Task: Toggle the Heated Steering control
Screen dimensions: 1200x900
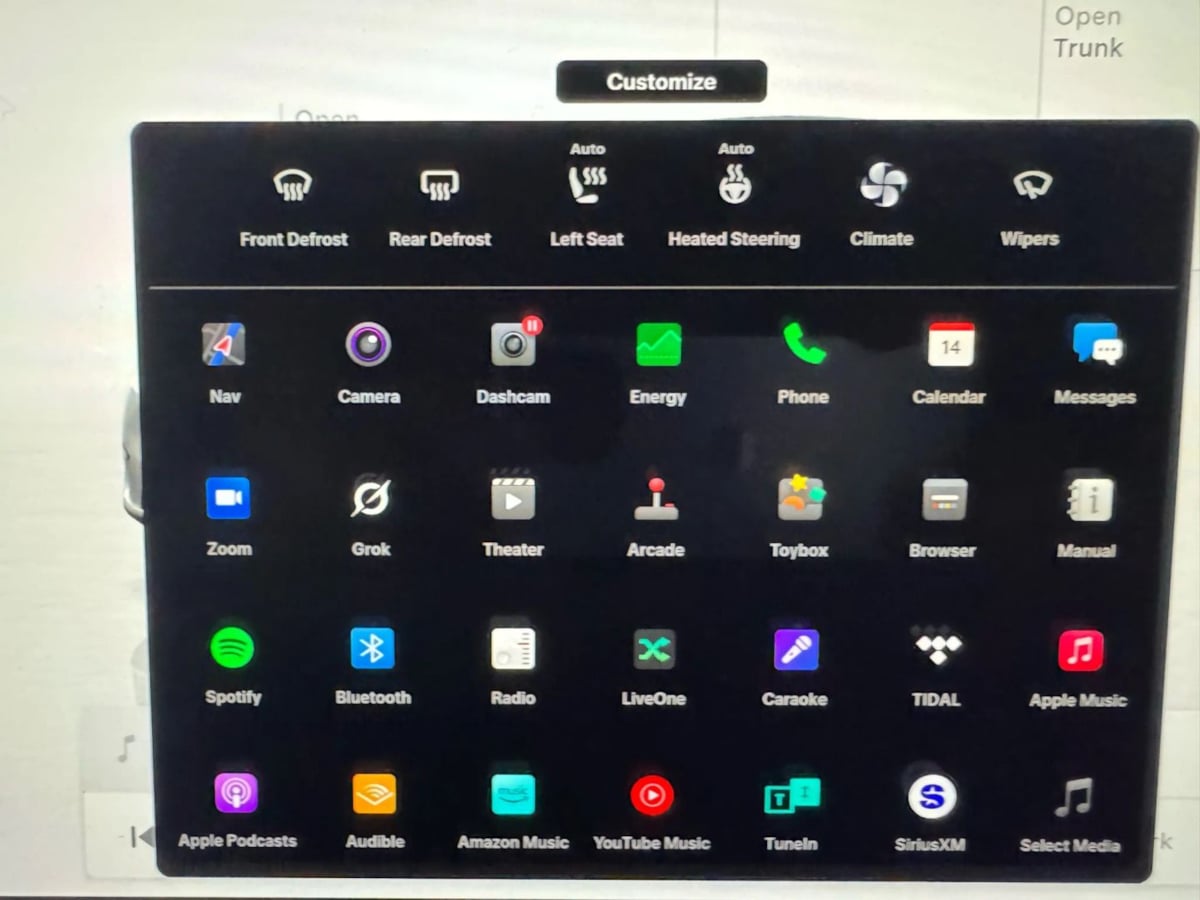Action: [735, 186]
